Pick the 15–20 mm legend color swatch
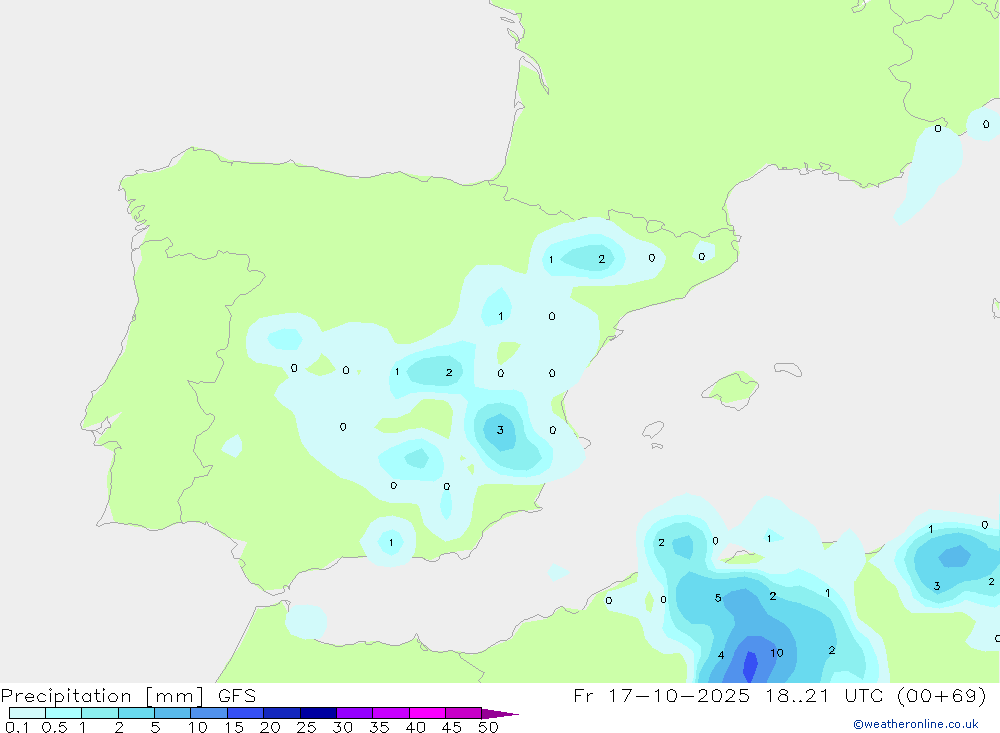The height and width of the screenshot is (733, 1000). [245, 713]
